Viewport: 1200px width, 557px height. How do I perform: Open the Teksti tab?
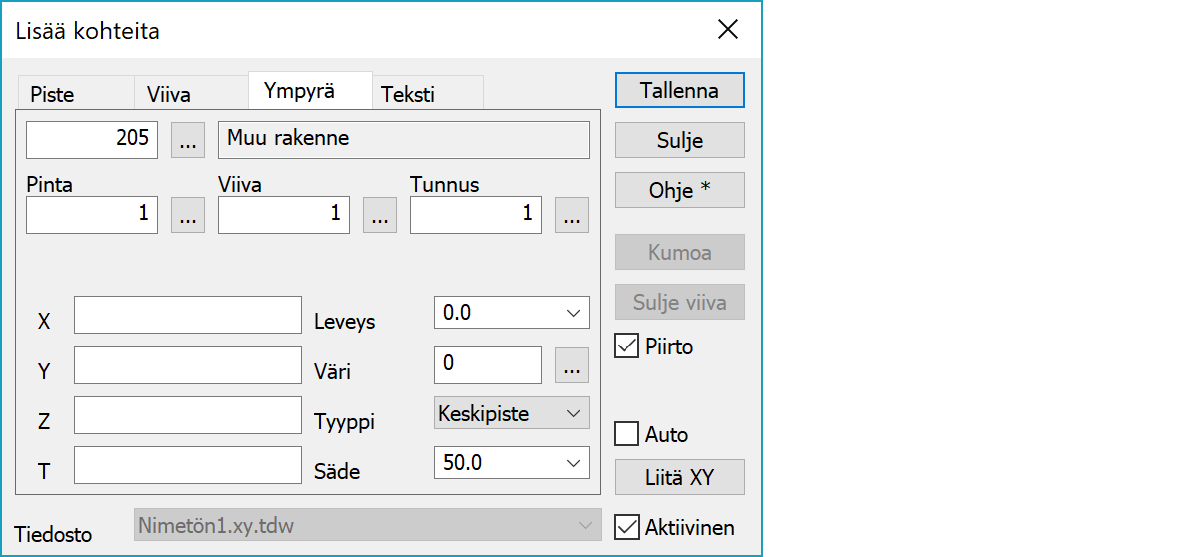point(408,95)
